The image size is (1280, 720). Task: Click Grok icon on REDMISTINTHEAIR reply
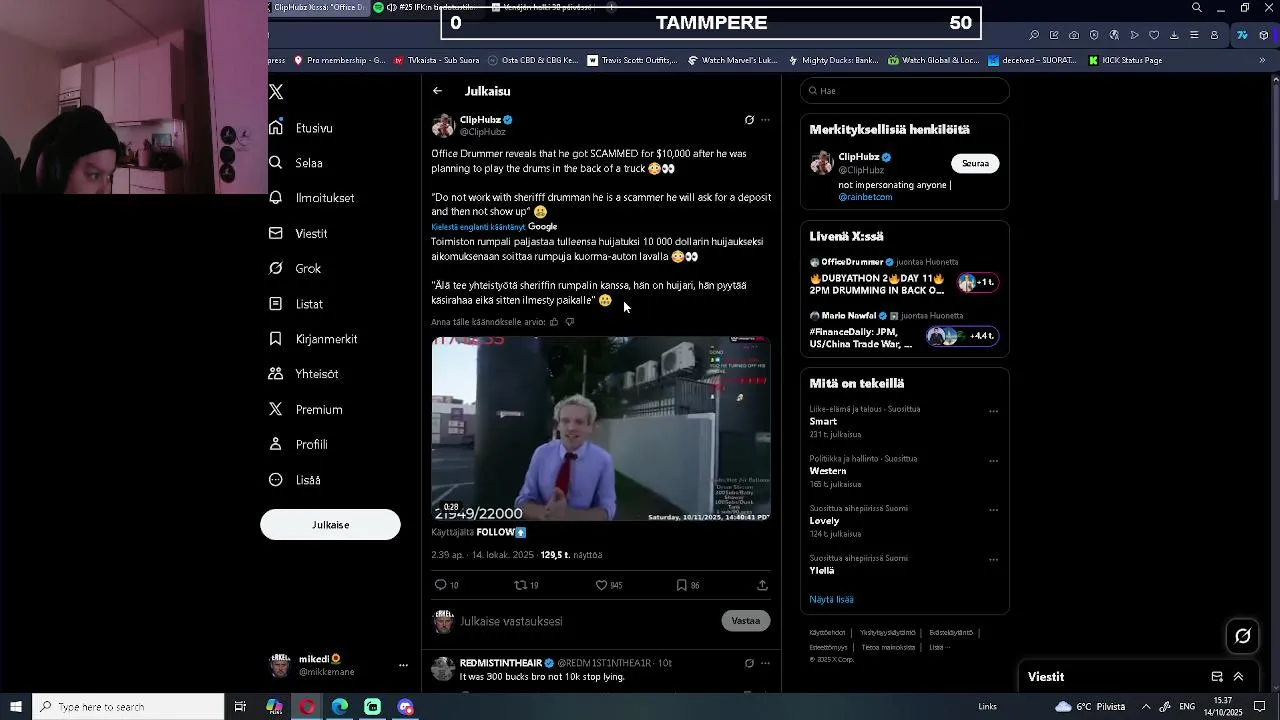749,663
